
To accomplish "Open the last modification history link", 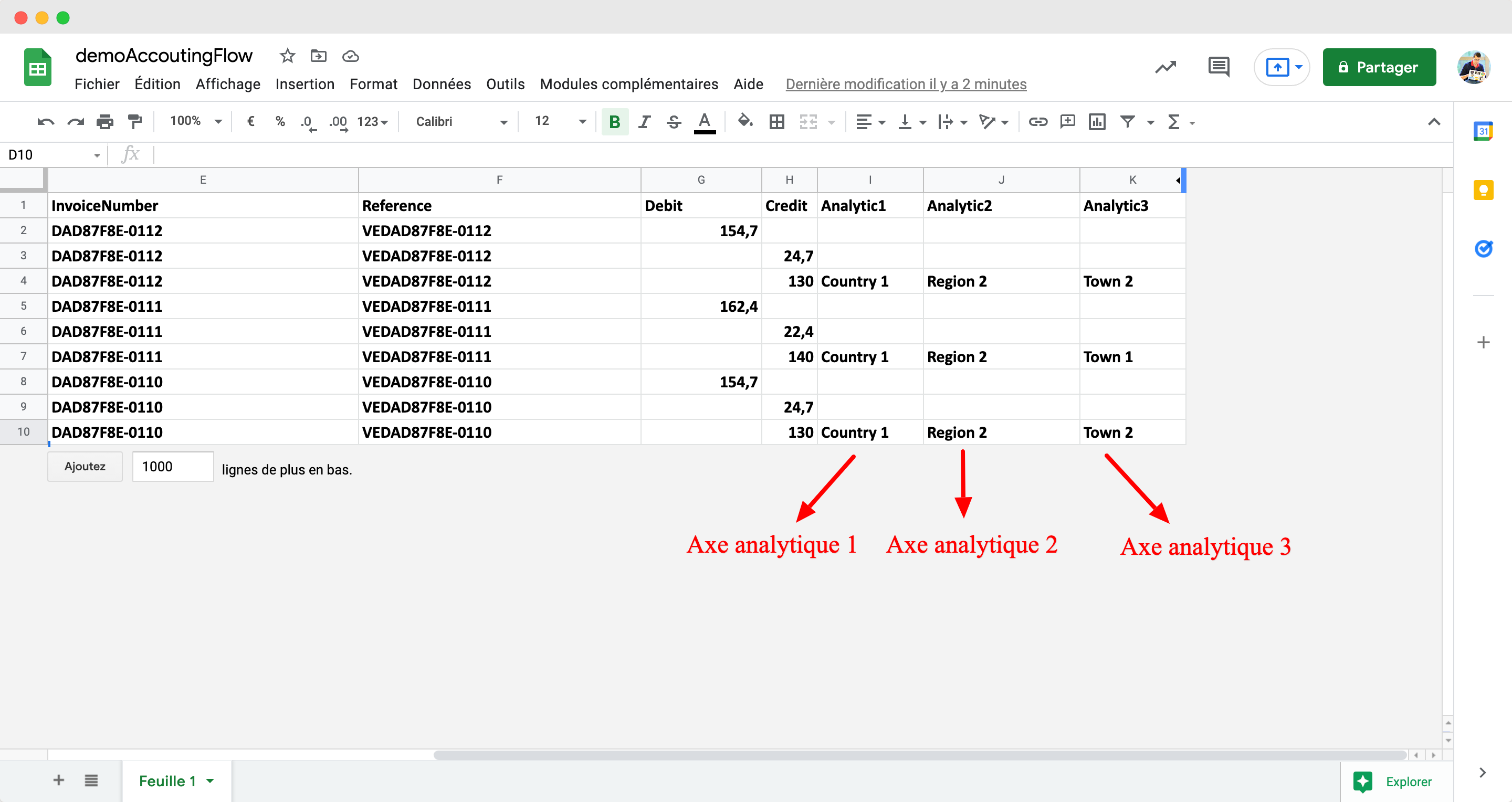I will 906,85.
